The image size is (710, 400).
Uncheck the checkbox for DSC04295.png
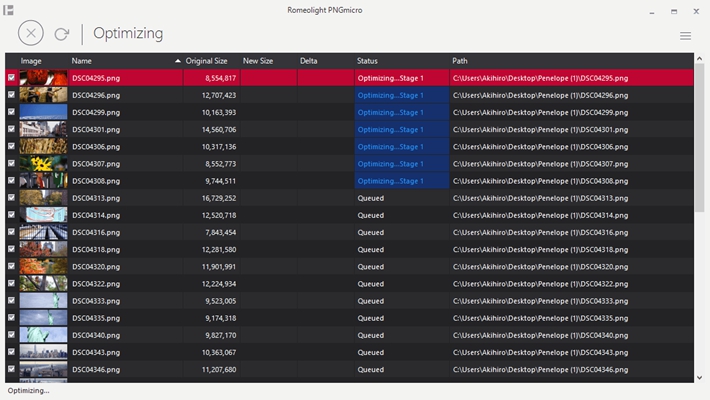point(12,78)
